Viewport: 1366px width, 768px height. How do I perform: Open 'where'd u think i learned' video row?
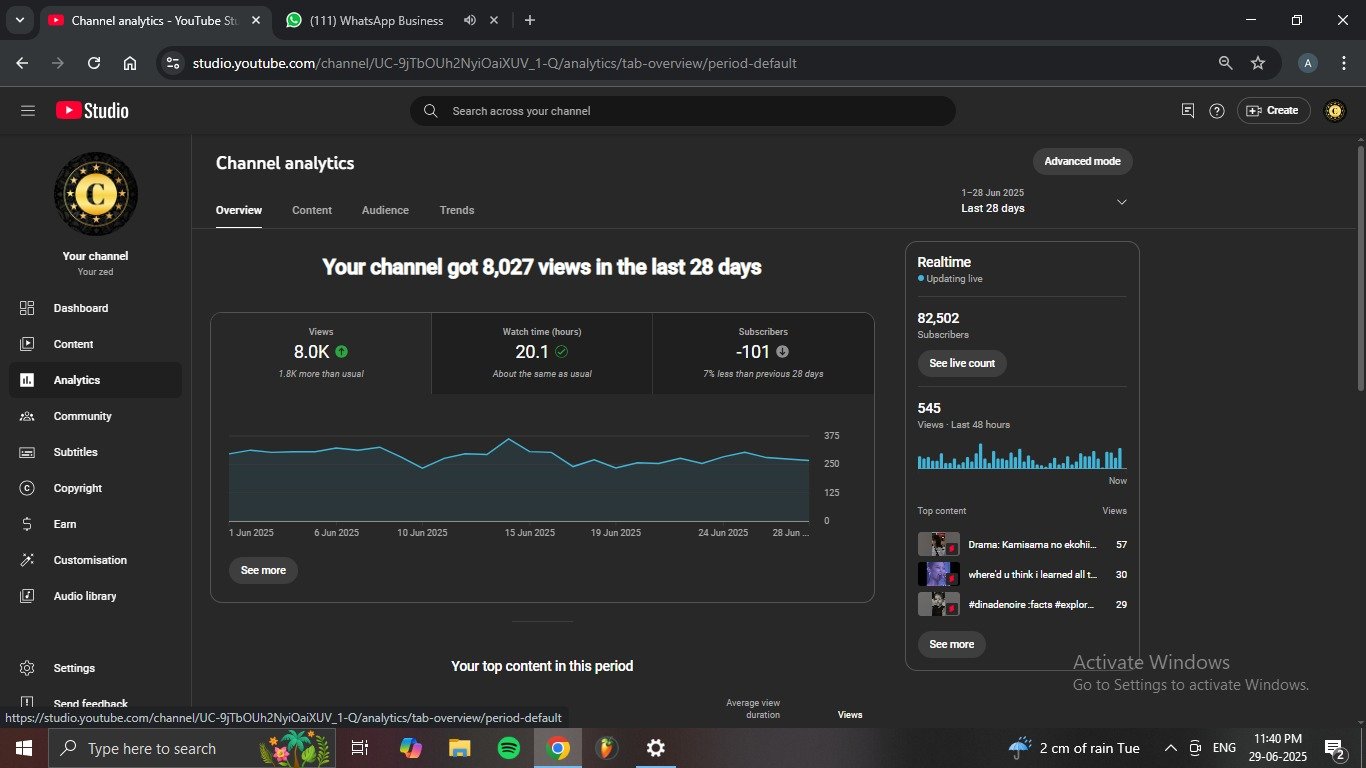pyautogui.click(x=1022, y=575)
